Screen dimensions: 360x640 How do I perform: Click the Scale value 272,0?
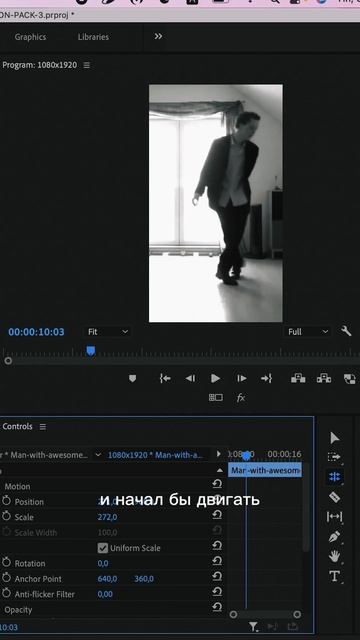107,517
